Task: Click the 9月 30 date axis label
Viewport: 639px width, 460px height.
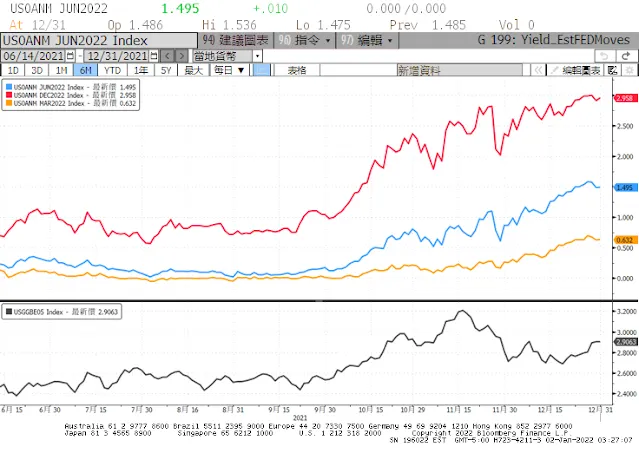Action: pyautogui.click(x=325, y=409)
